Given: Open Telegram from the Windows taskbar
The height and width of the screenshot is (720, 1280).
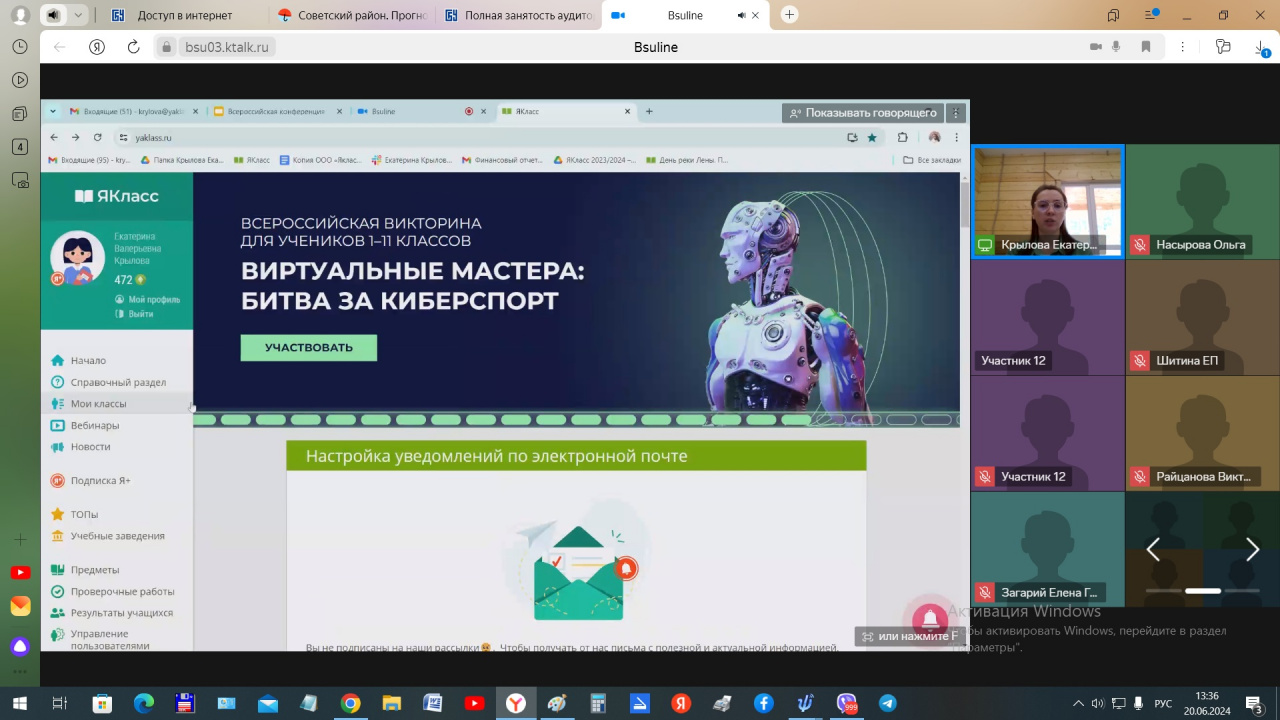Looking at the screenshot, I should (x=887, y=703).
